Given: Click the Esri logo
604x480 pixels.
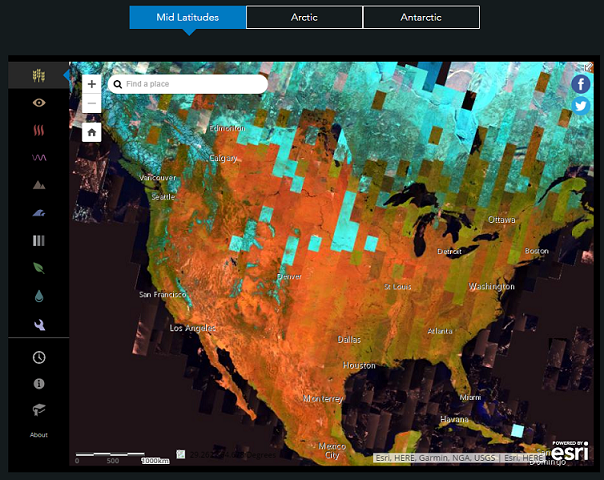Looking at the screenshot, I should click(570, 450).
